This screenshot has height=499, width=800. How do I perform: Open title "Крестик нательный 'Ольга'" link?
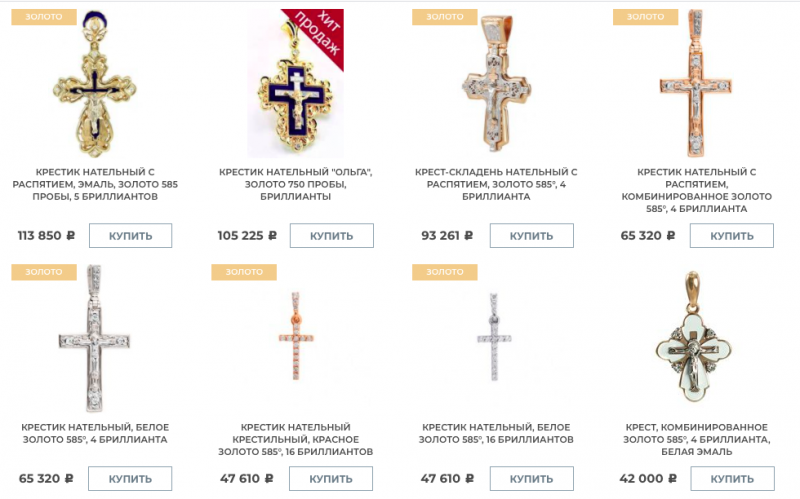[295, 184]
